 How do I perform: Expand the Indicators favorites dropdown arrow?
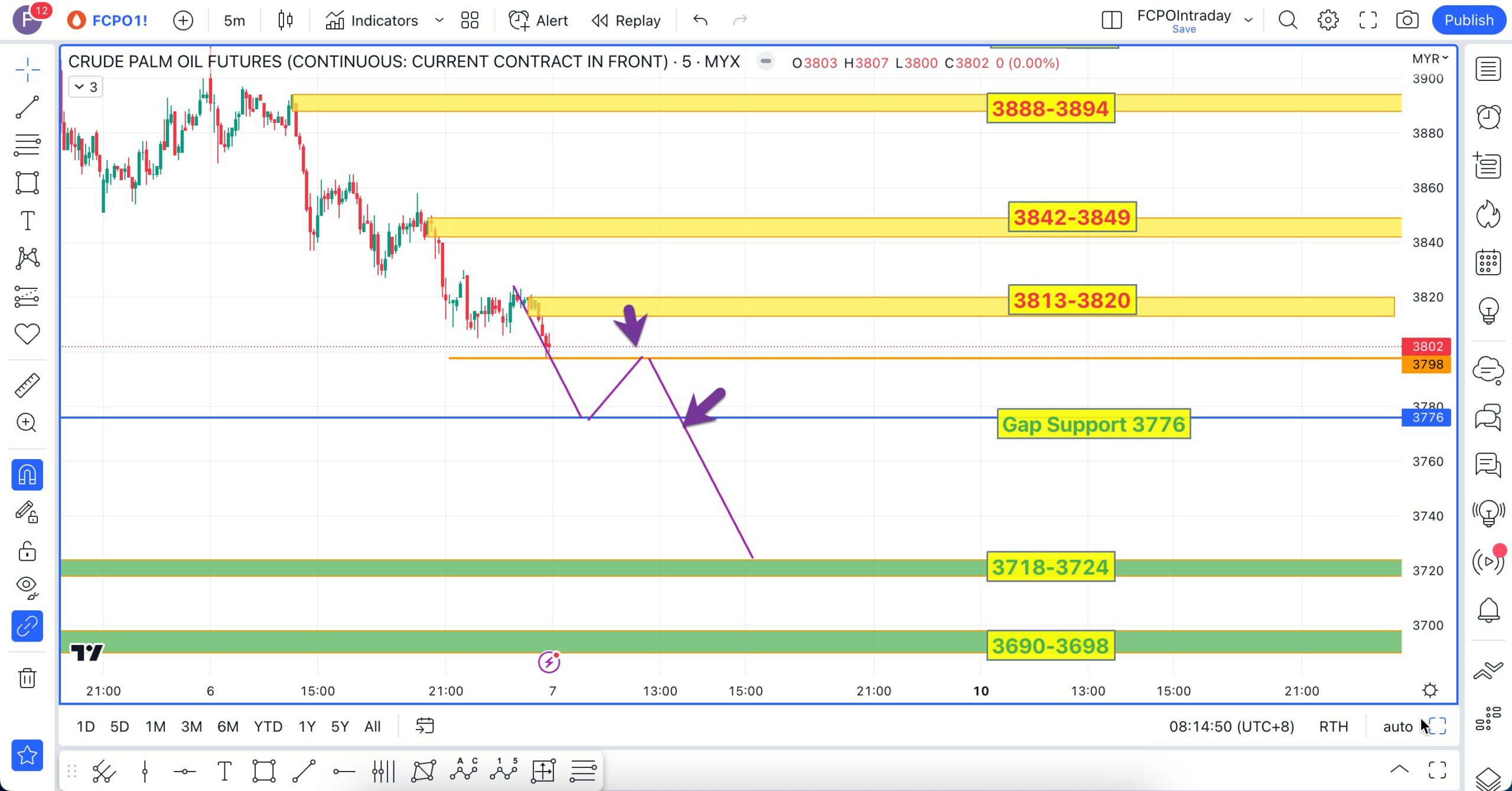point(439,21)
